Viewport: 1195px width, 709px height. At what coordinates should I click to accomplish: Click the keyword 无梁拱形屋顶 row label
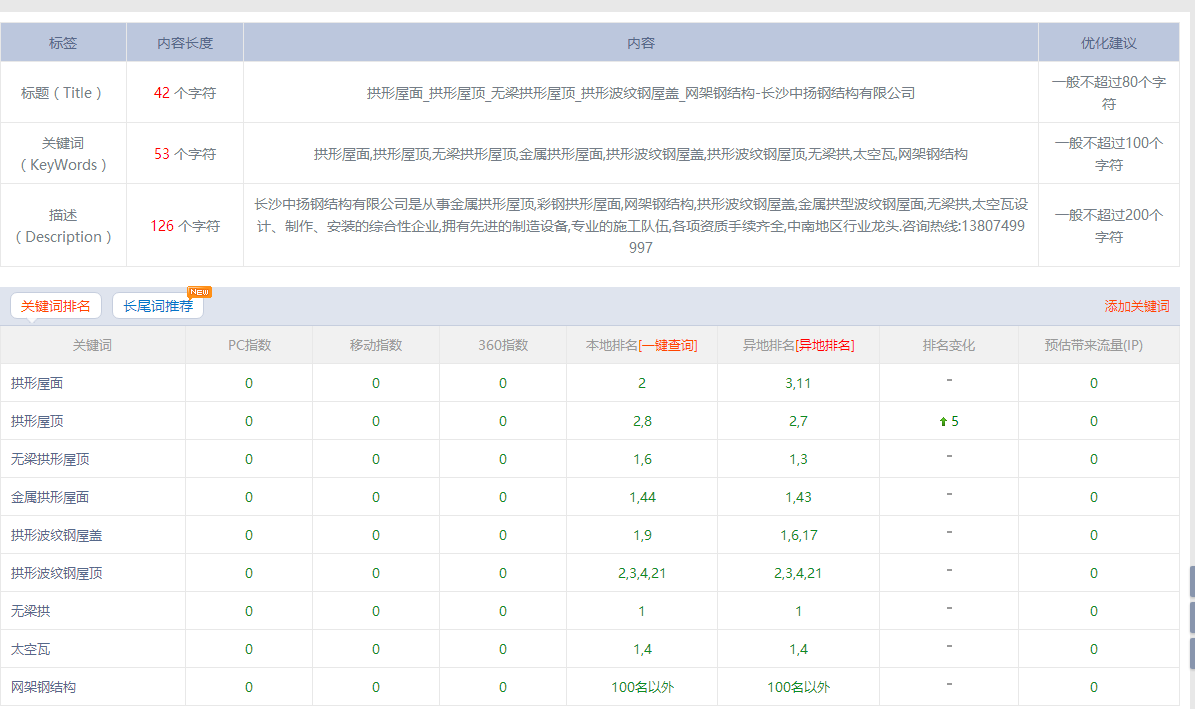coord(50,459)
